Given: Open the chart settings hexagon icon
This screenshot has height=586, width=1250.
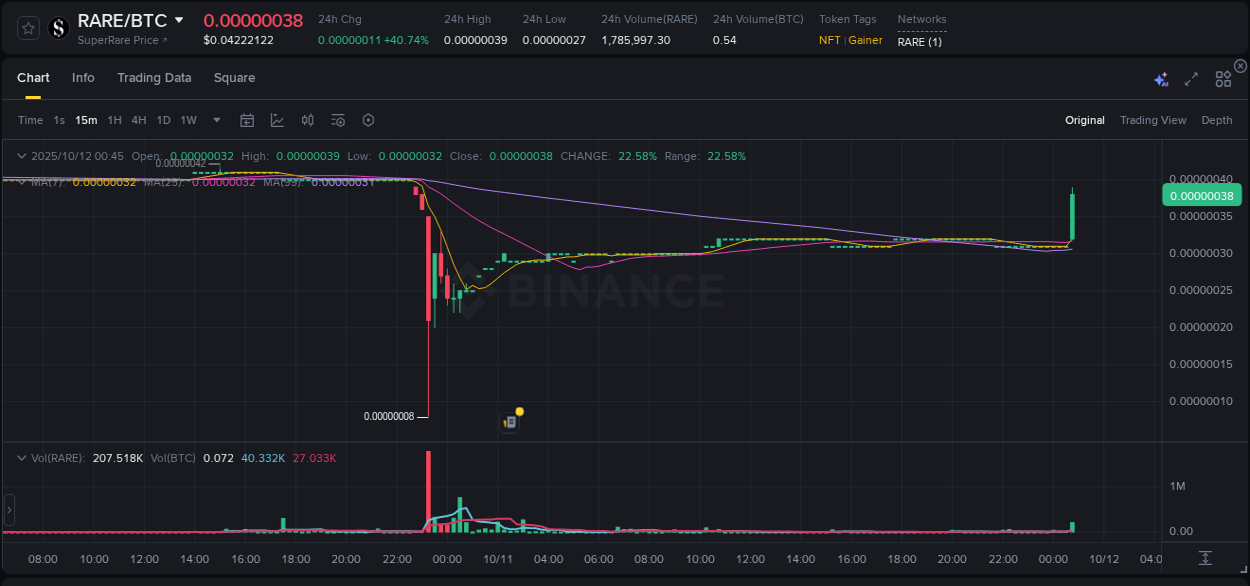Looking at the screenshot, I should click(368, 120).
